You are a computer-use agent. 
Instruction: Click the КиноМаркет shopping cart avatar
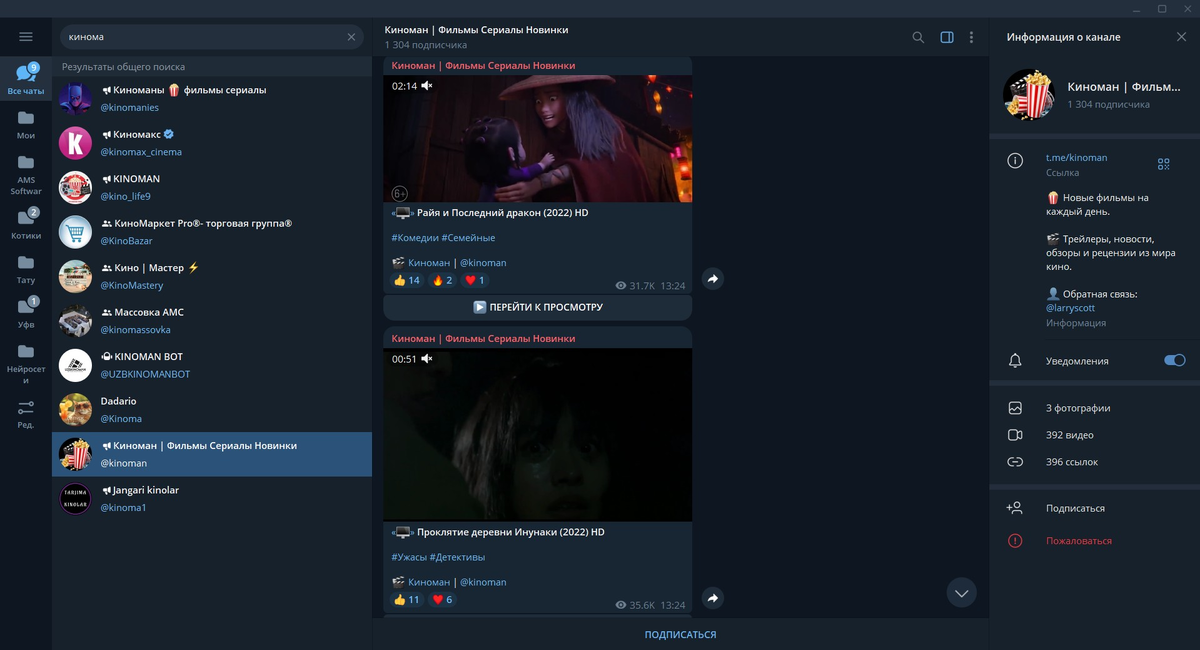(76, 232)
